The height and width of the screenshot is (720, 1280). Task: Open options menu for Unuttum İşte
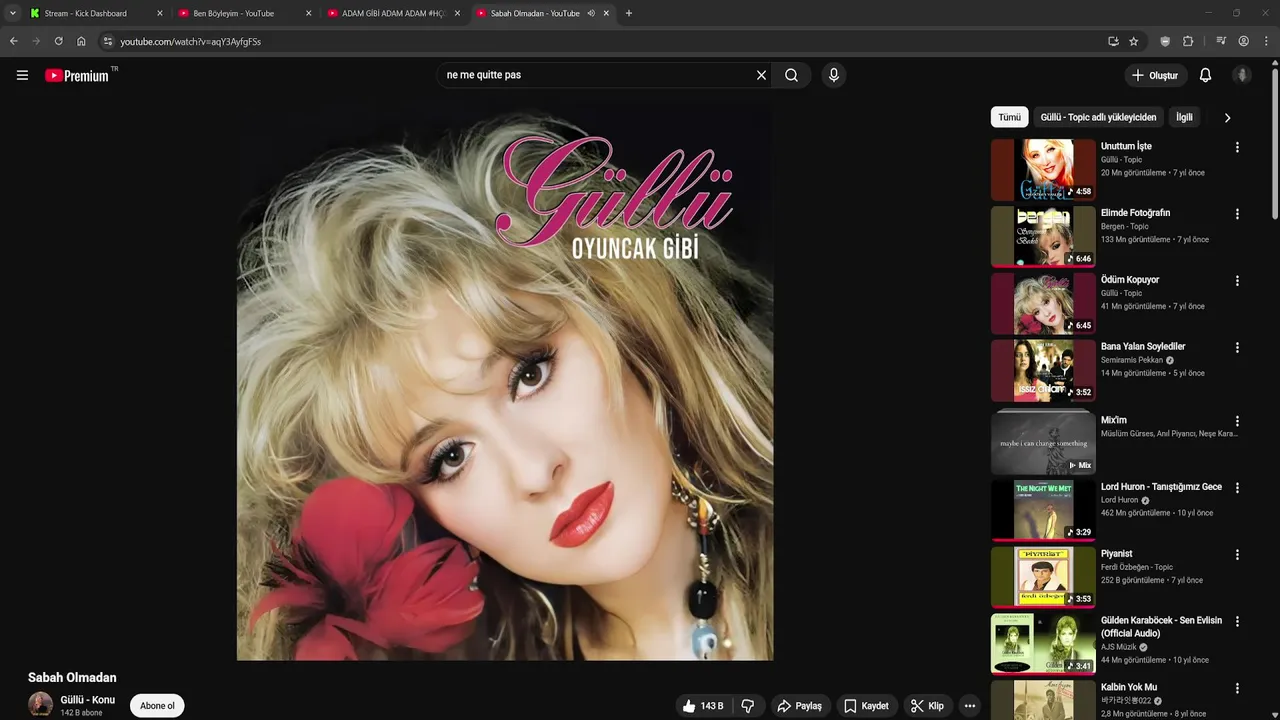pos(1237,147)
